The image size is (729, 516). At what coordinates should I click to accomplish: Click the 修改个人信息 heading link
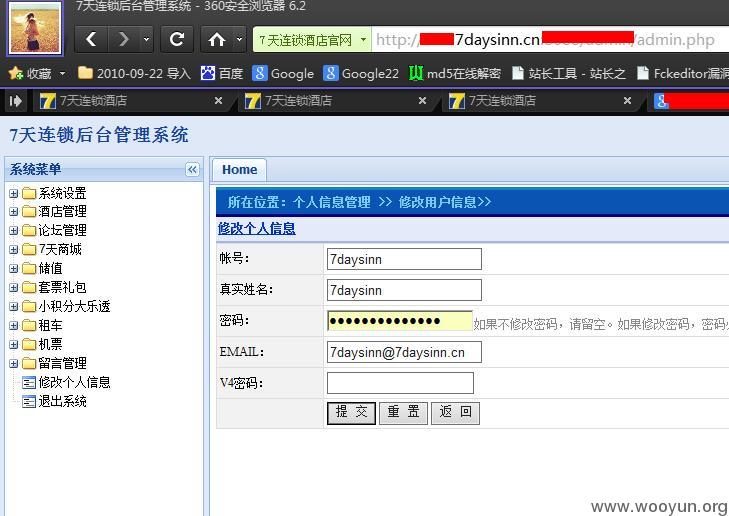point(257,228)
